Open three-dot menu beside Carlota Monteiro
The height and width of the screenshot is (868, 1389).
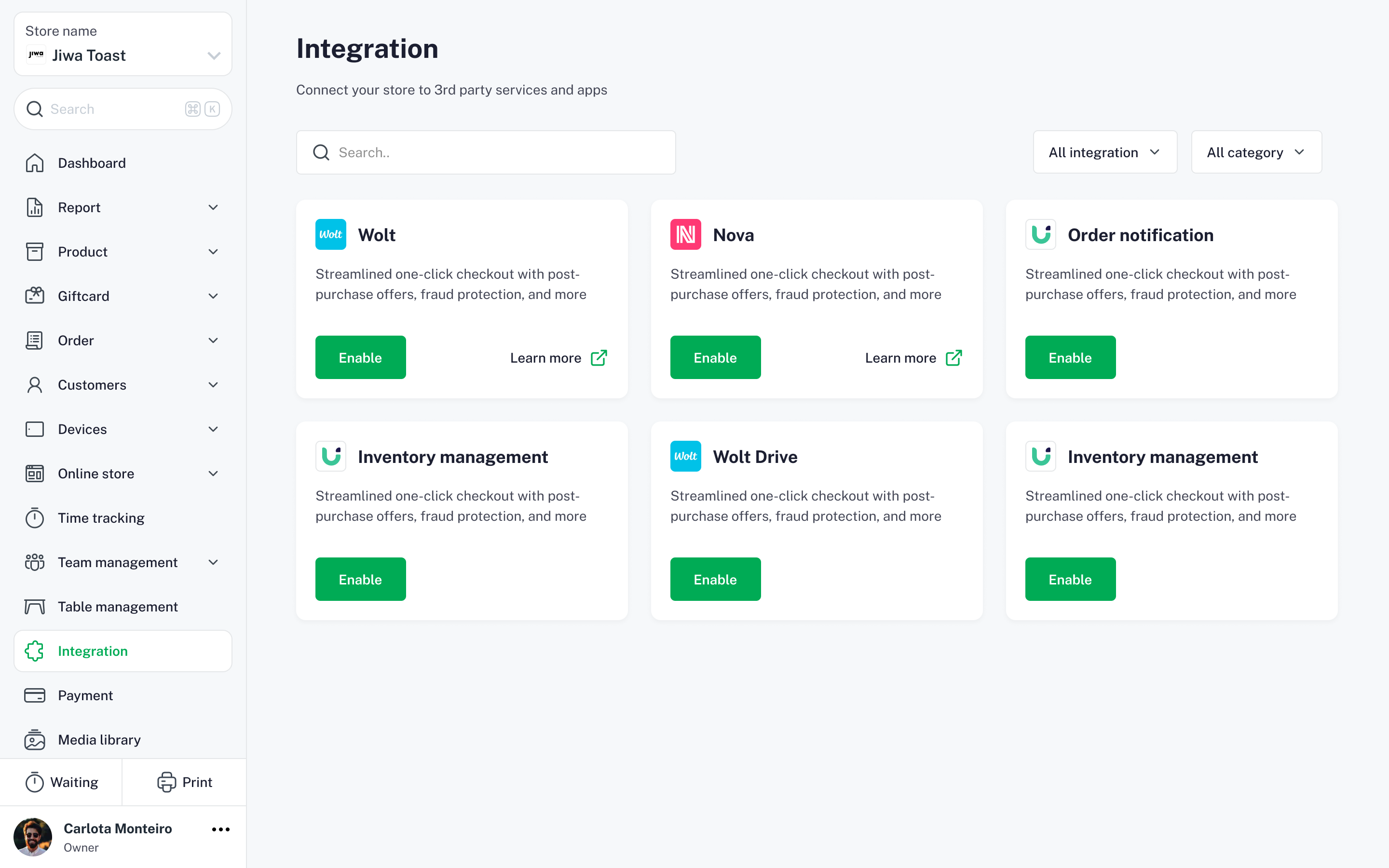220,829
